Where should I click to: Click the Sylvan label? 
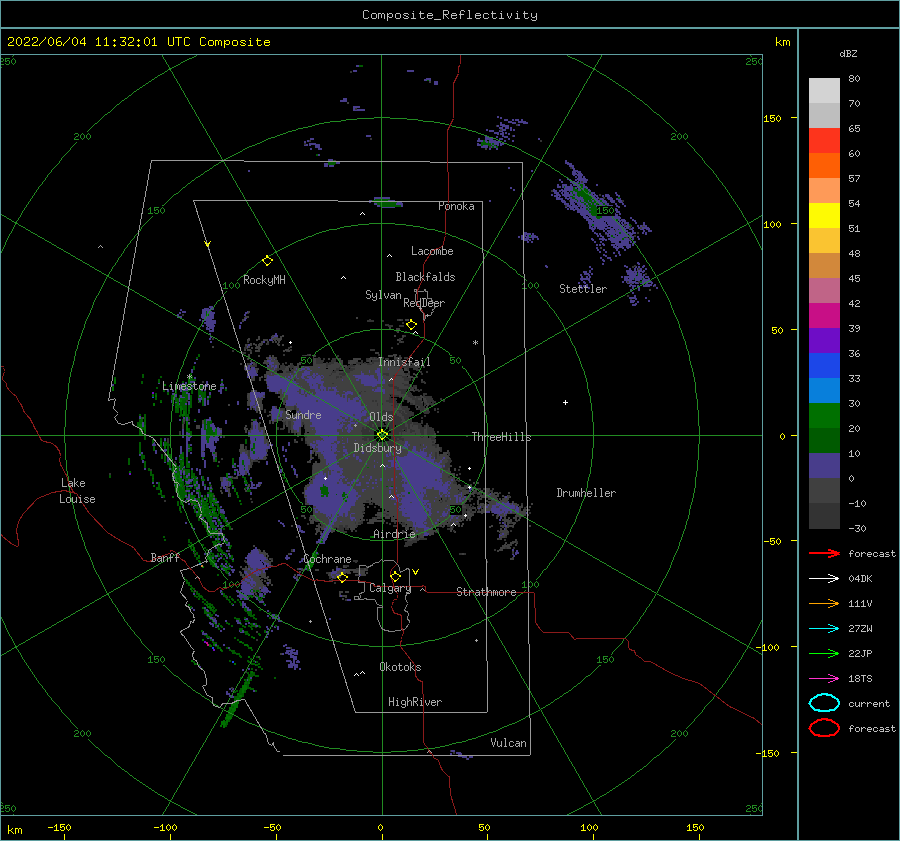click(383, 294)
